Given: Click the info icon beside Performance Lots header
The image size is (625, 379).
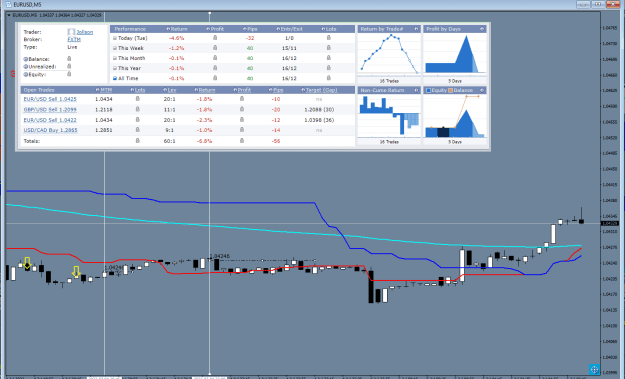Looking at the screenshot, I should (x=323, y=29).
